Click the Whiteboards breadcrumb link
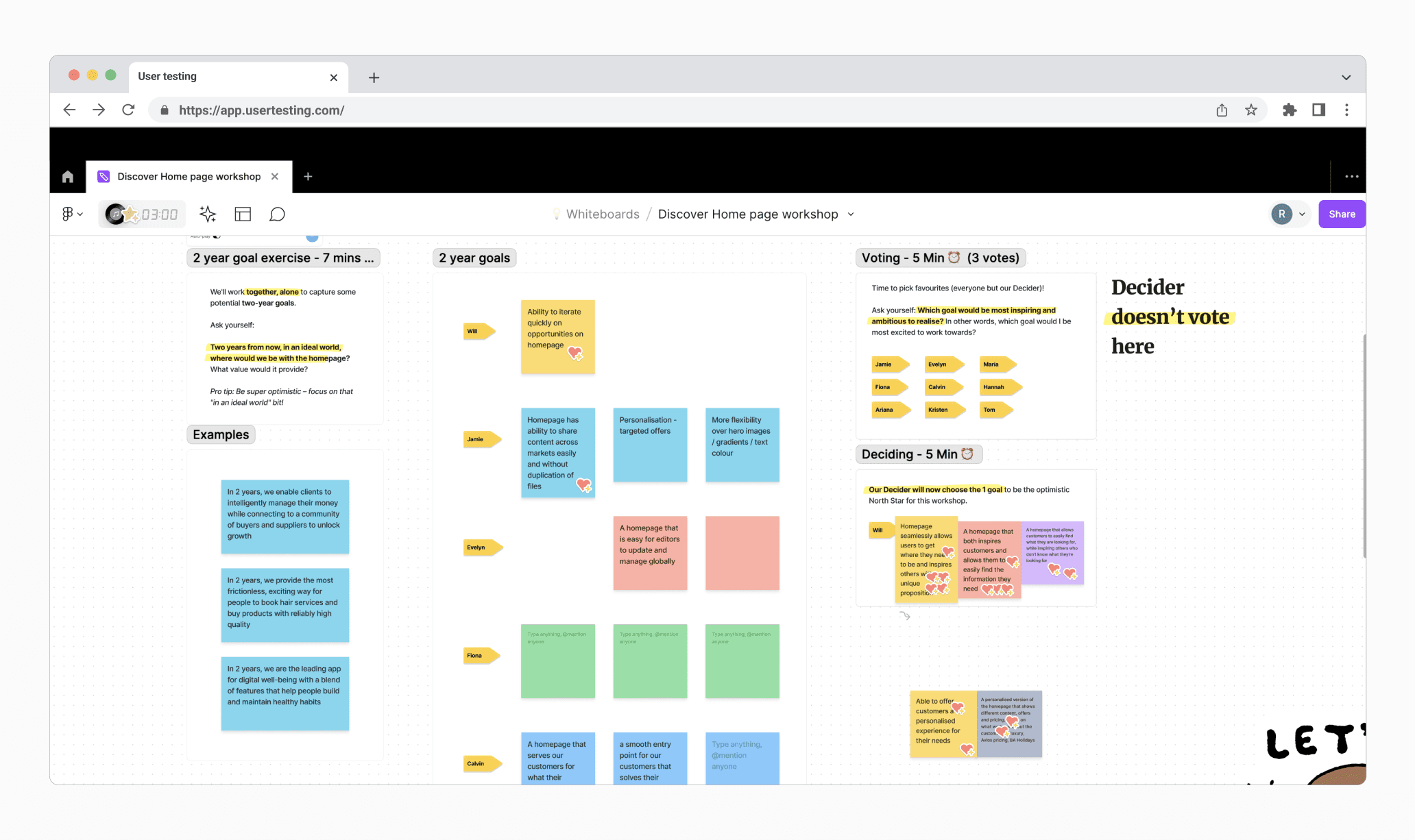 tap(602, 214)
